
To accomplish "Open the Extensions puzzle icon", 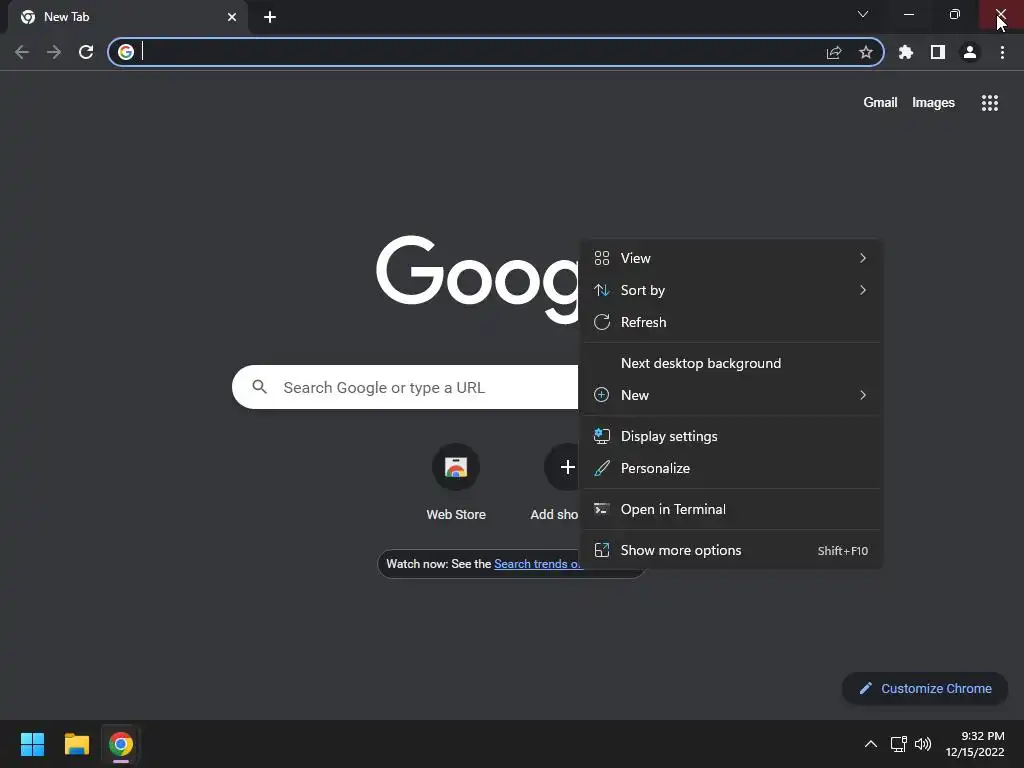I will click(906, 52).
